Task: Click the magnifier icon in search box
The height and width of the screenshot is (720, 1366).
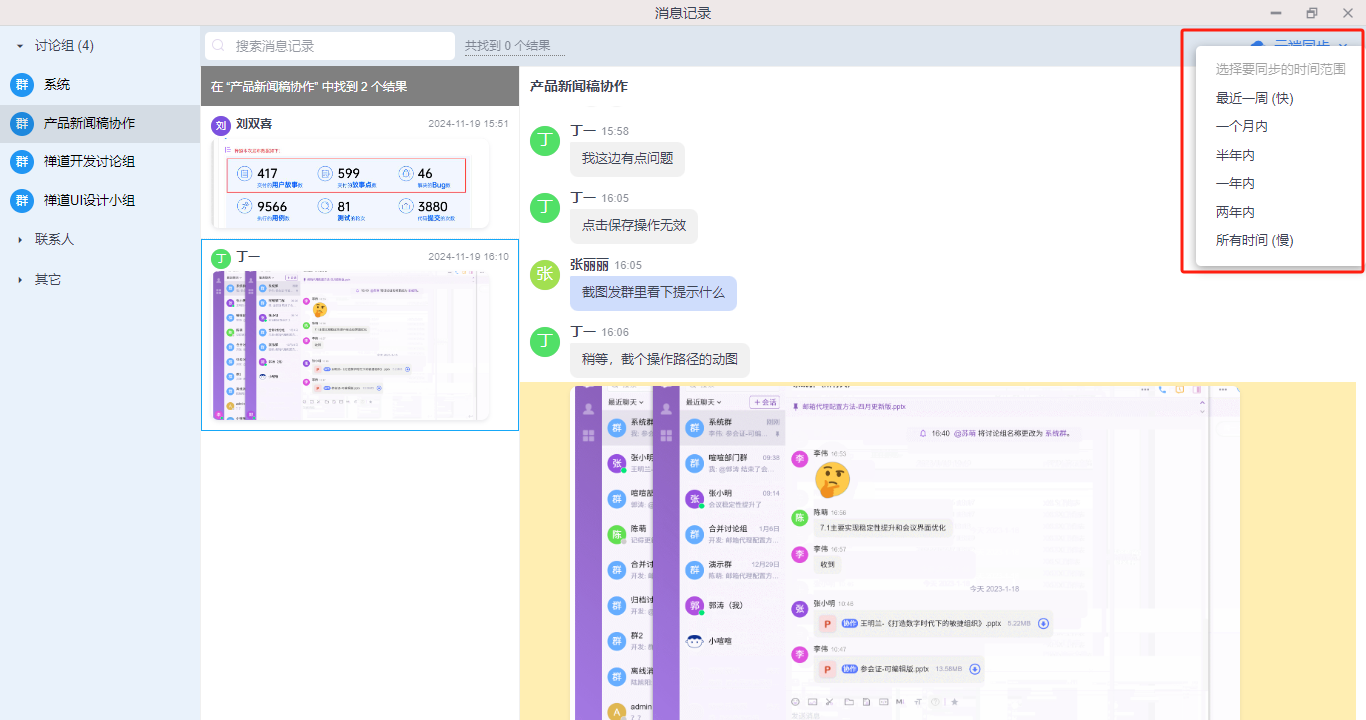Action: (219, 46)
